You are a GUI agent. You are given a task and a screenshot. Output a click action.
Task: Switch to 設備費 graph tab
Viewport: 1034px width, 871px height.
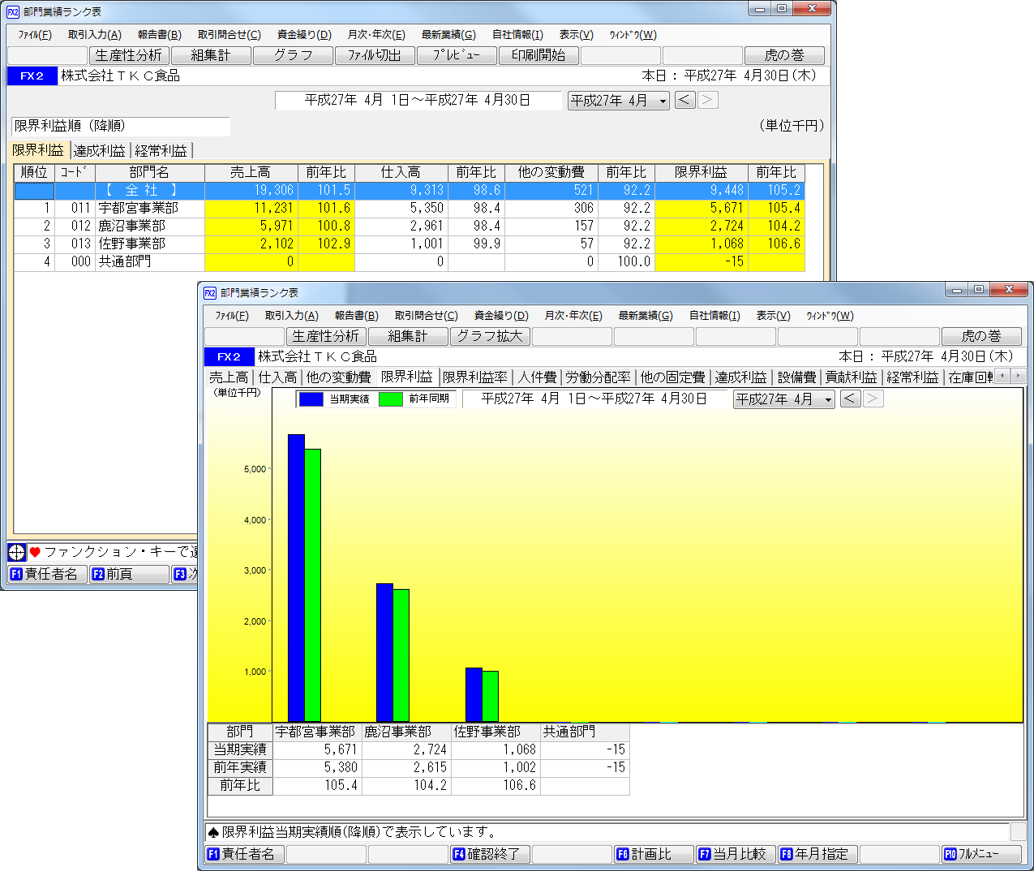tap(797, 378)
